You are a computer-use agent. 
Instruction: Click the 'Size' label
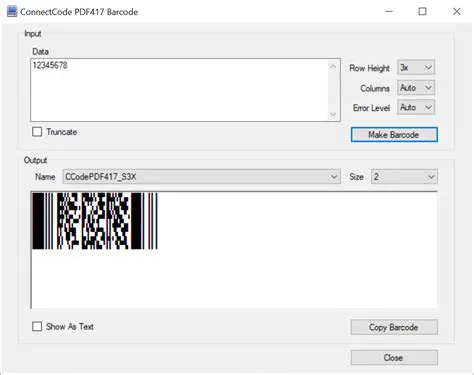coord(356,177)
